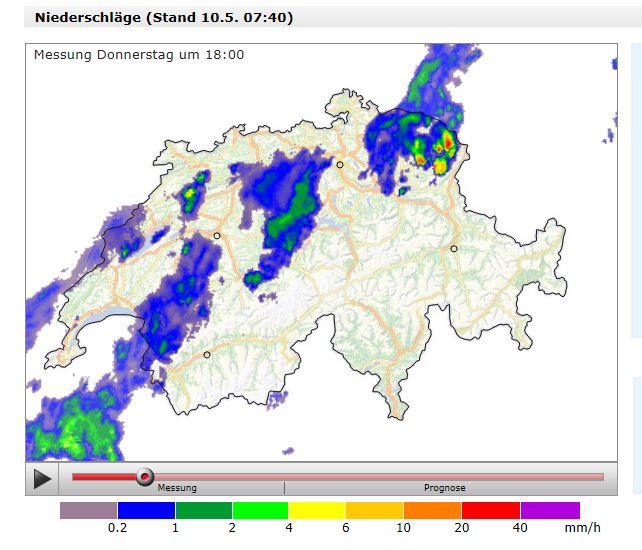
Task: Click the mm/h unit label in legend
Action: click(x=582, y=527)
